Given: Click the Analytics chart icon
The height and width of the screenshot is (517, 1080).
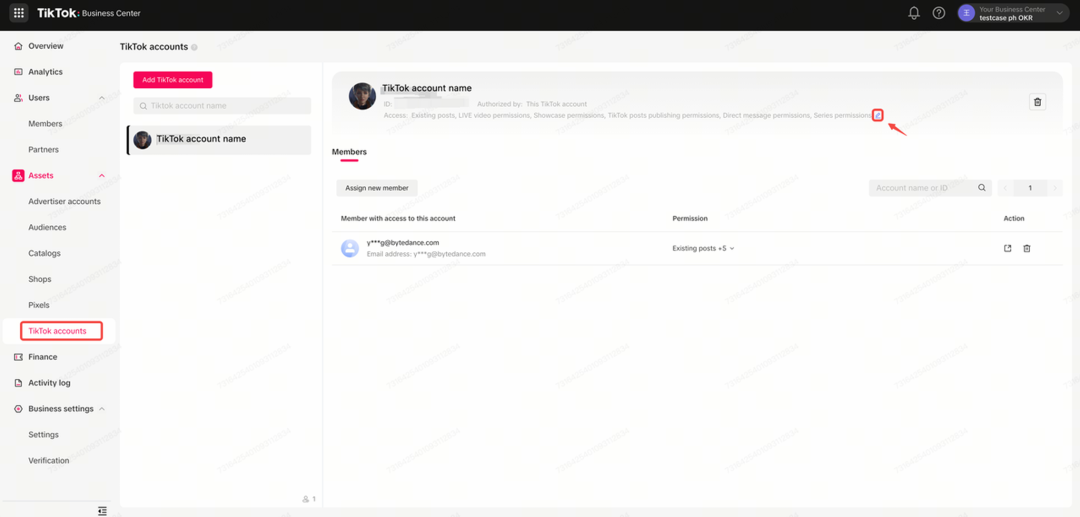Looking at the screenshot, I should click(x=19, y=72).
